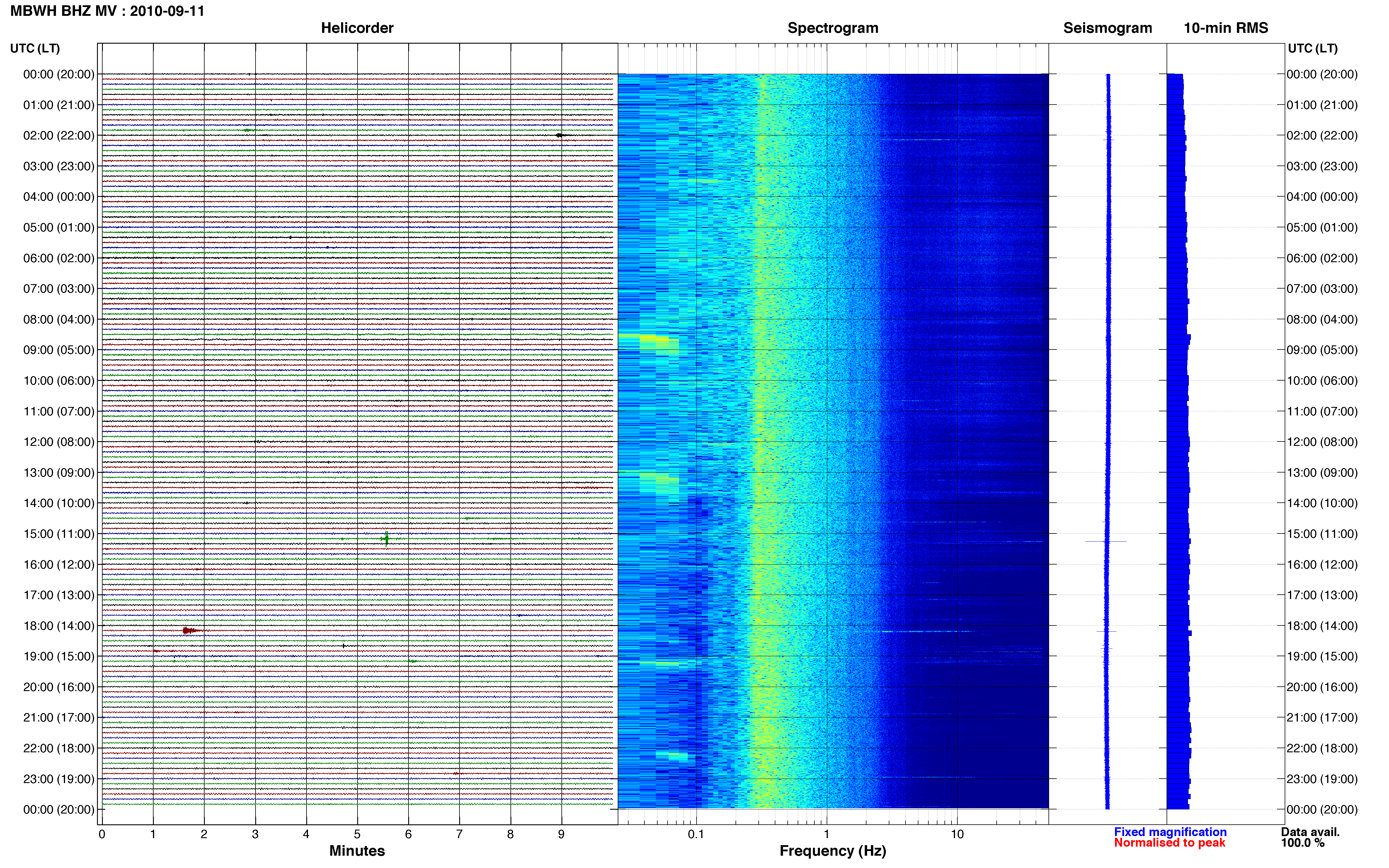Click minute tick label 9

(561, 834)
